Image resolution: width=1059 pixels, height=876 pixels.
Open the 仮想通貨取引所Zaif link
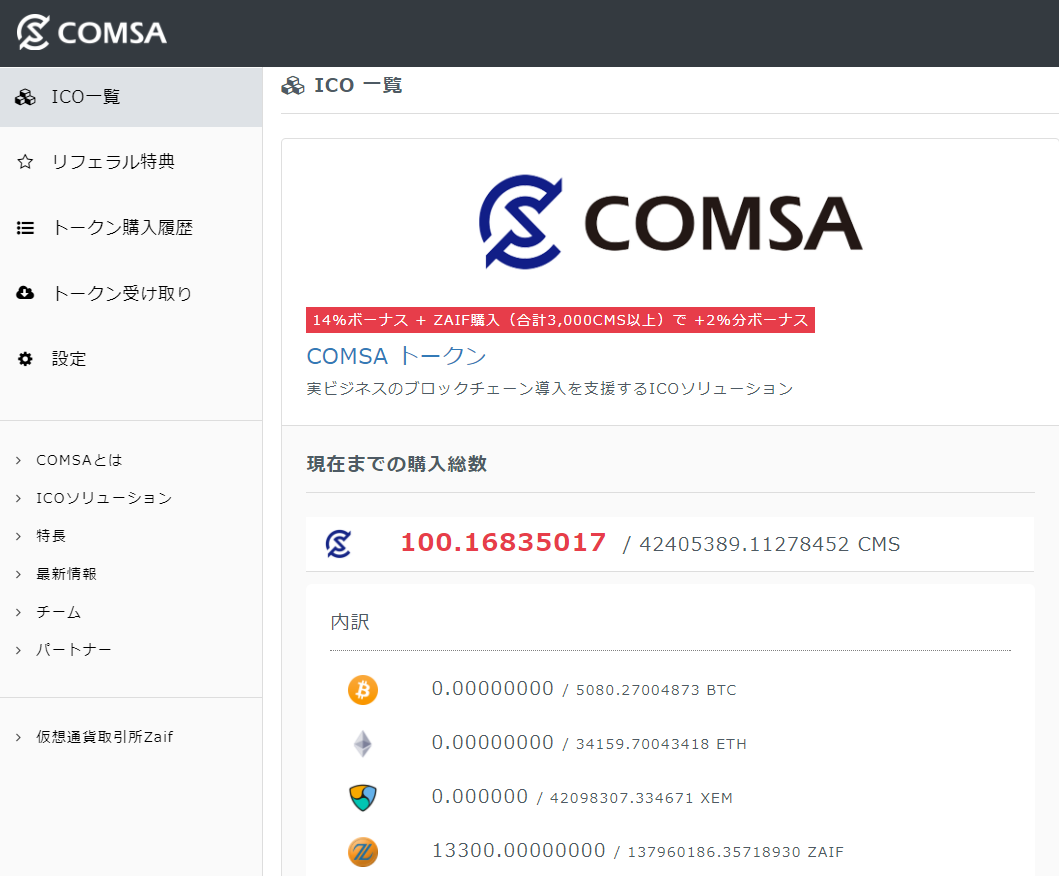pyautogui.click(x=105, y=735)
